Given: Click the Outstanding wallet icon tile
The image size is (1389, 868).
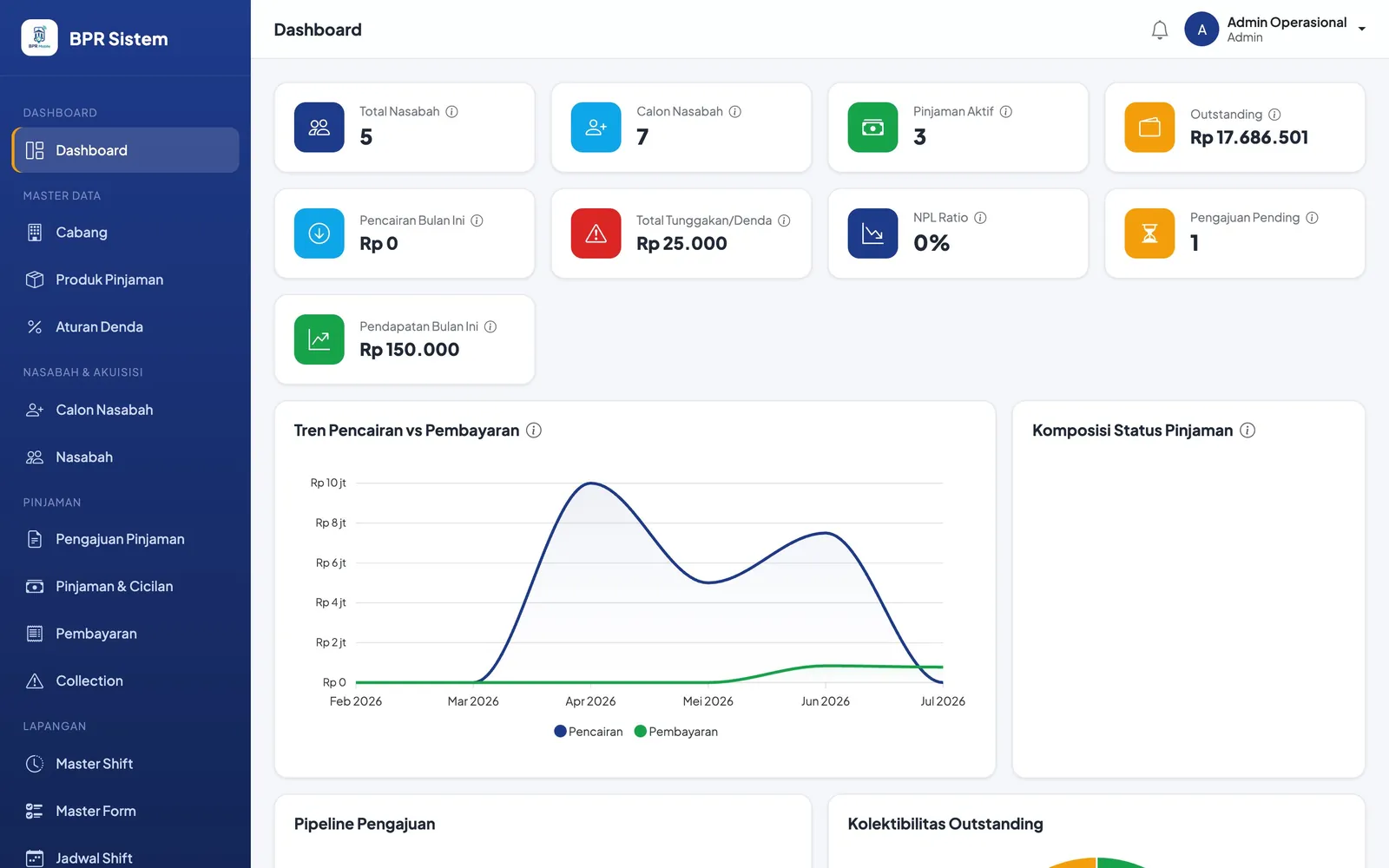Looking at the screenshot, I should click(1149, 128).
